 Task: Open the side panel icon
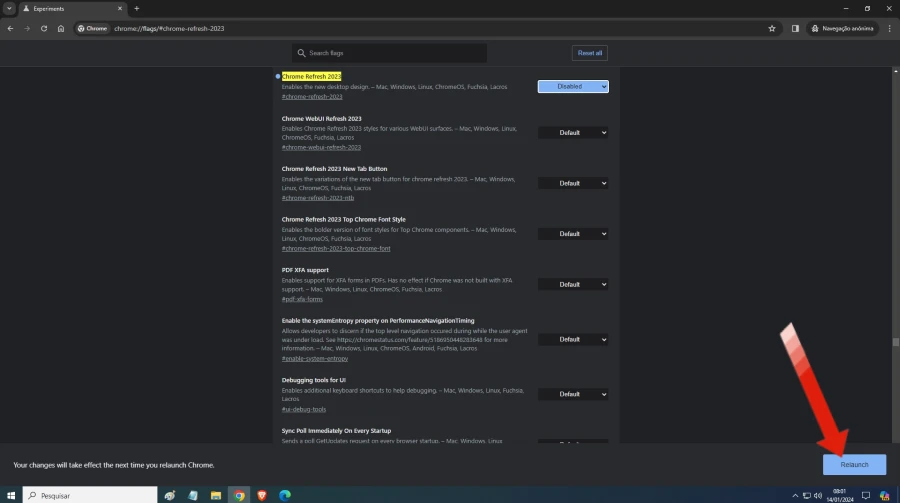(x=795, y=28)
